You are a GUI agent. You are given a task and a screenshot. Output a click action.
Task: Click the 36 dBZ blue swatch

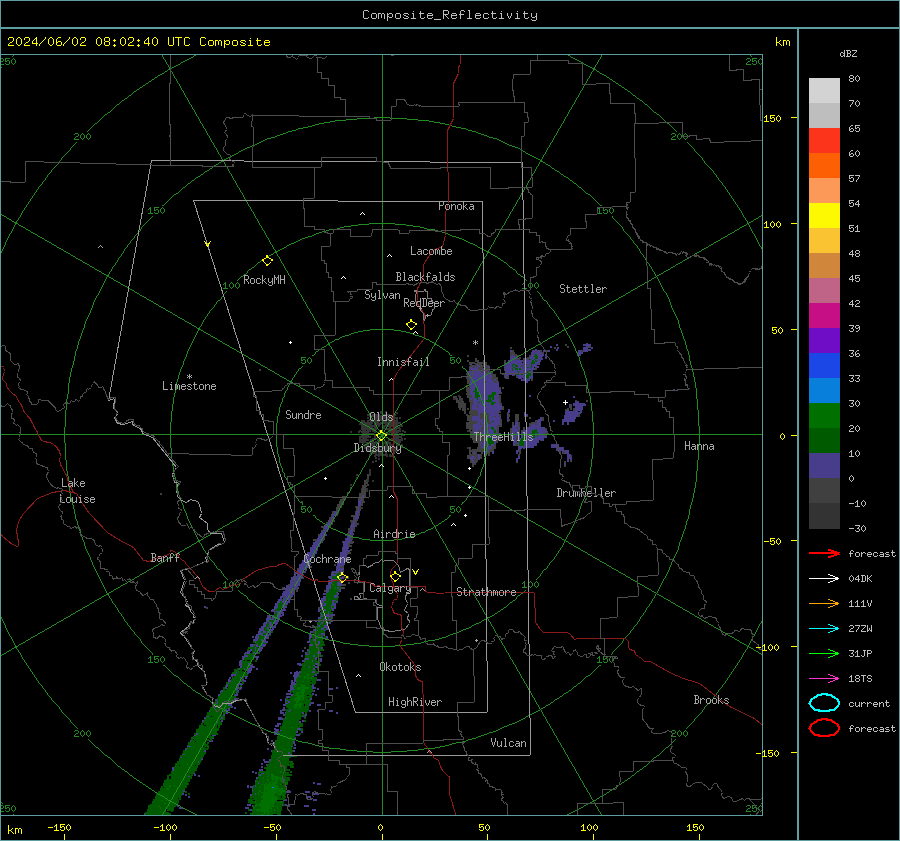[x=824, y=365]
